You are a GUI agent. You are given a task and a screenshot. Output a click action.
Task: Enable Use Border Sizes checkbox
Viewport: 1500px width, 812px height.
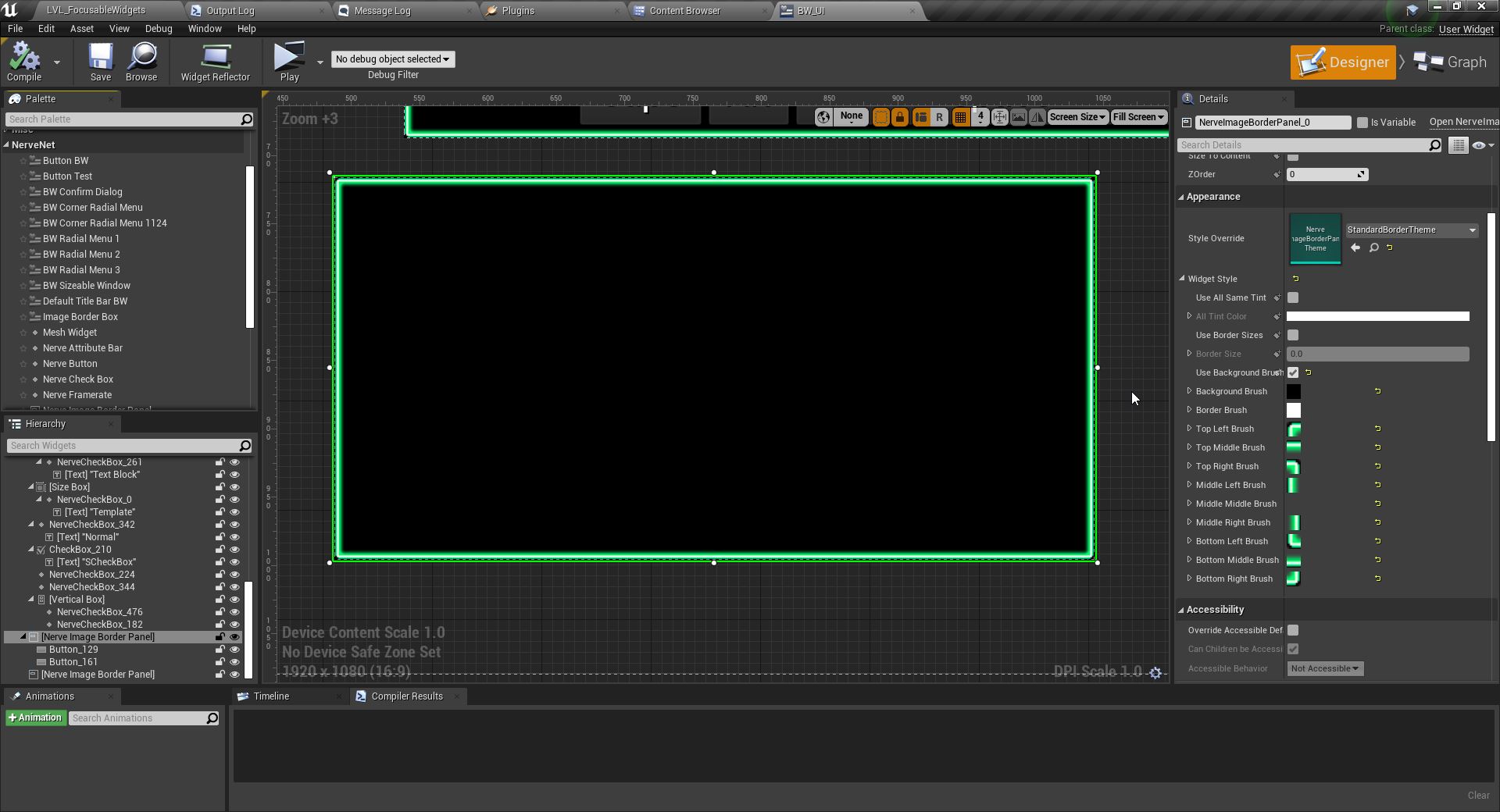pyautogui.click(x=1293, y=335)
